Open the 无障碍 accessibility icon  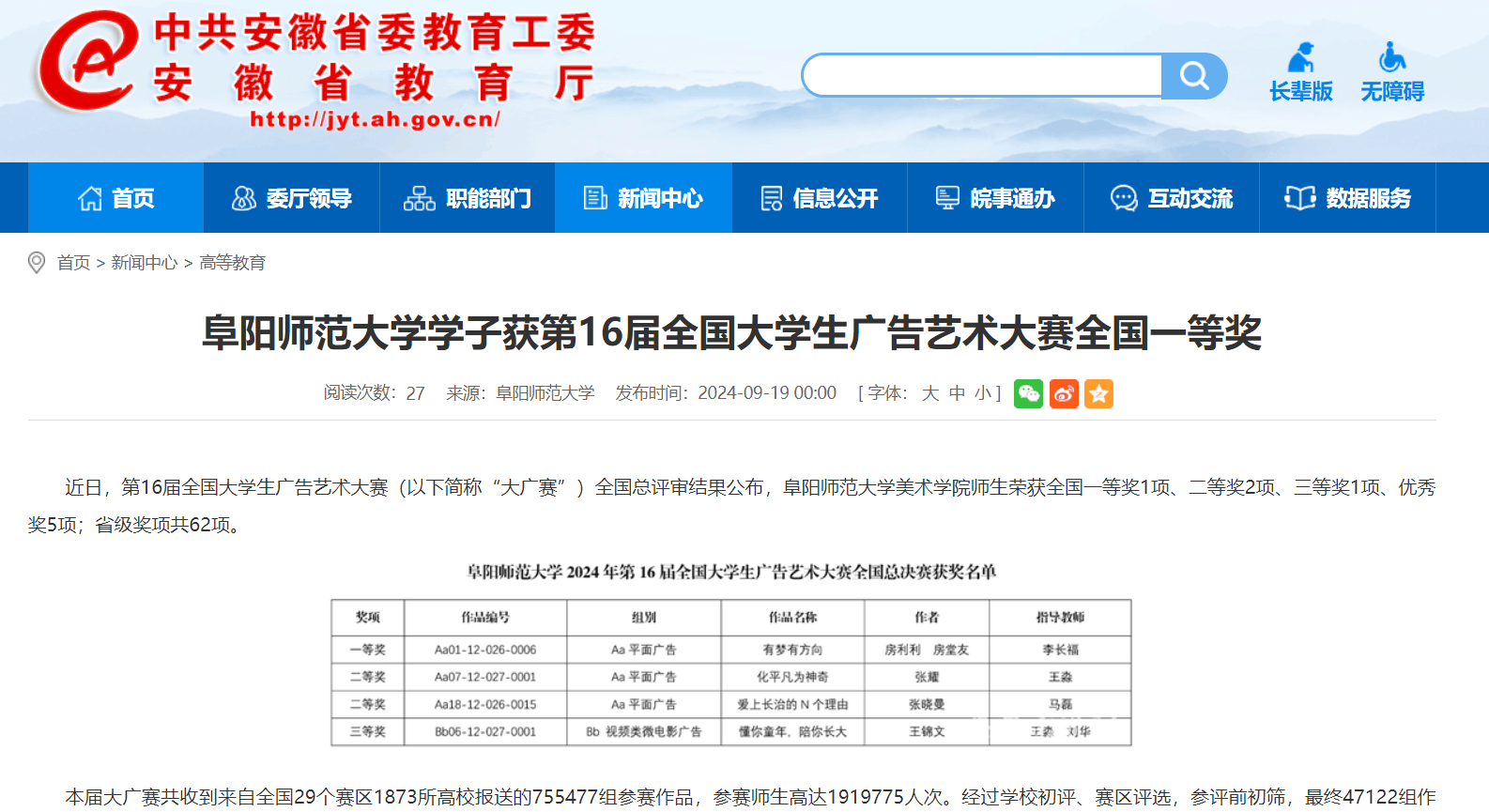pos(1392,71)
